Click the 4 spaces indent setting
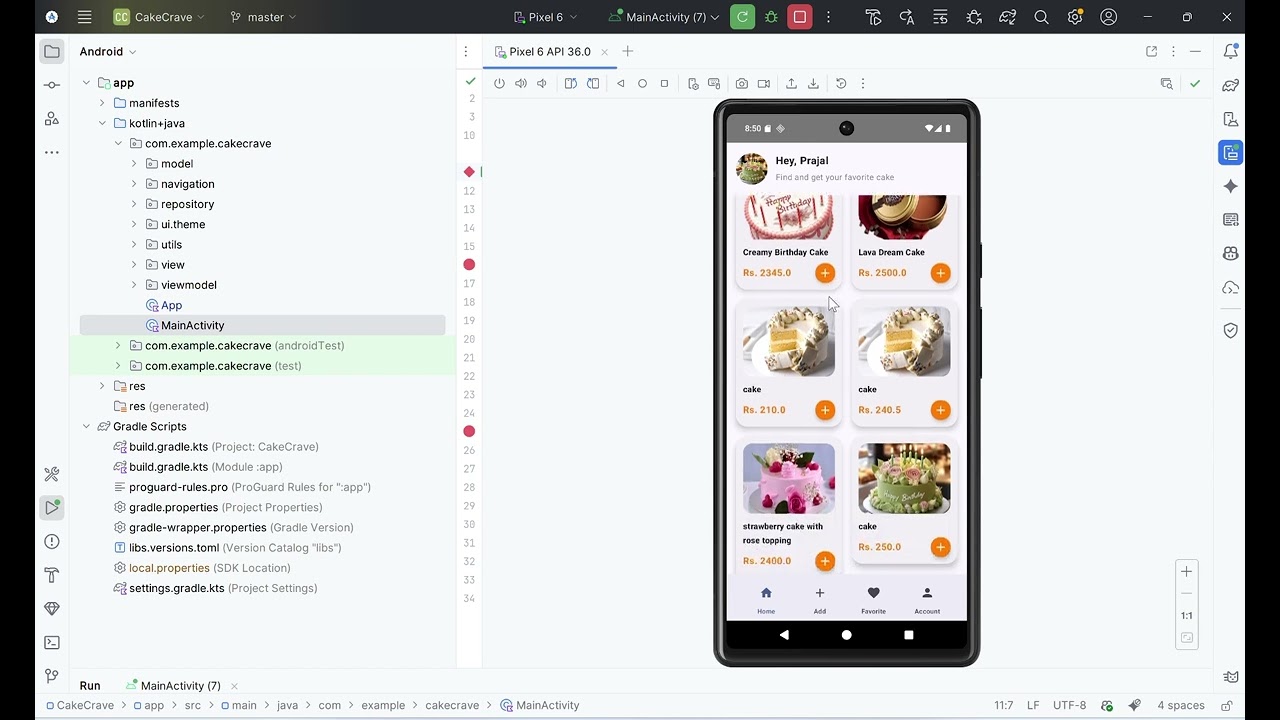 tap(1181, 705)
